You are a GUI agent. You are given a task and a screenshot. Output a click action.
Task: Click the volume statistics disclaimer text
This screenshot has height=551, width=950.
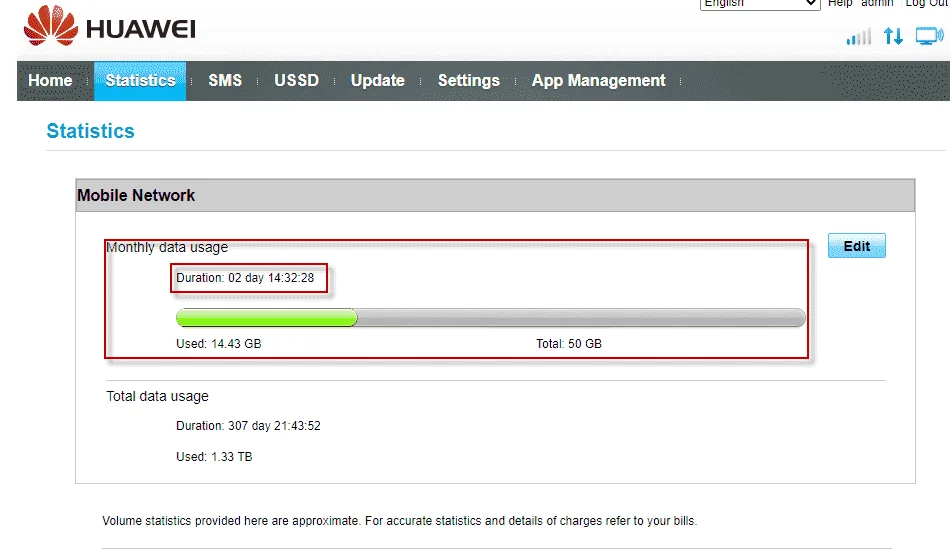(399, 521)
